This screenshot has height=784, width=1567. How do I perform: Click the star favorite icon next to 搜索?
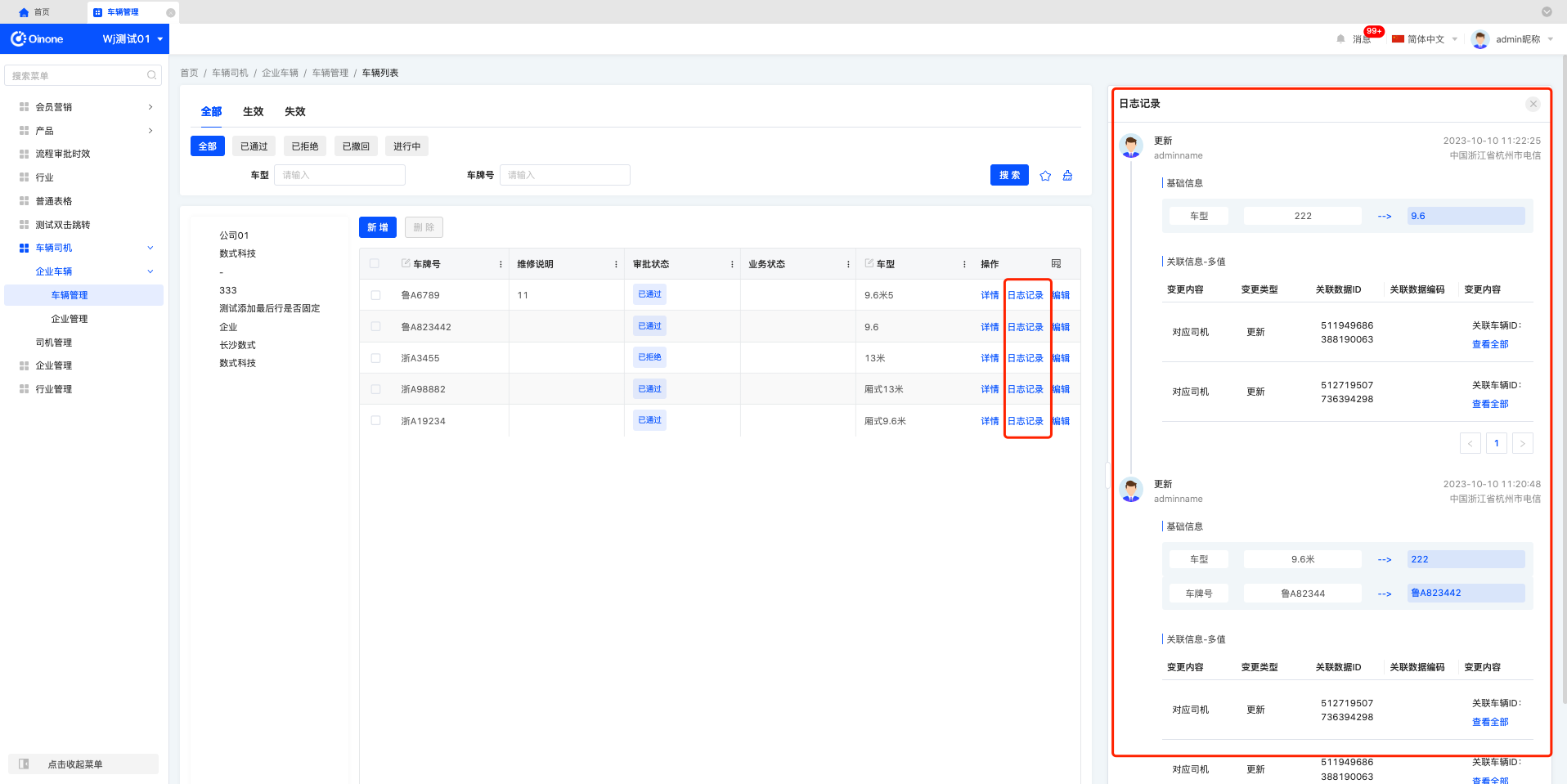[1045, 175]
